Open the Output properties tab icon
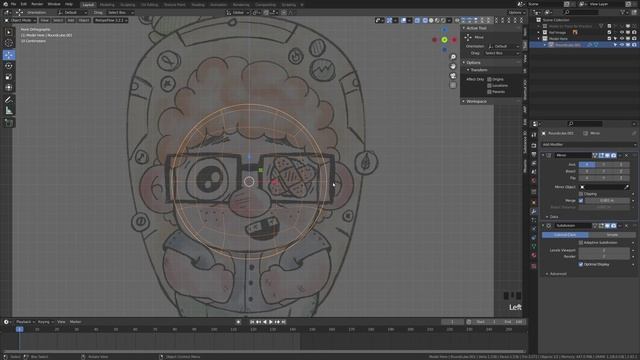This screenshot has height=360, width=640. click(x=533, y=154)
